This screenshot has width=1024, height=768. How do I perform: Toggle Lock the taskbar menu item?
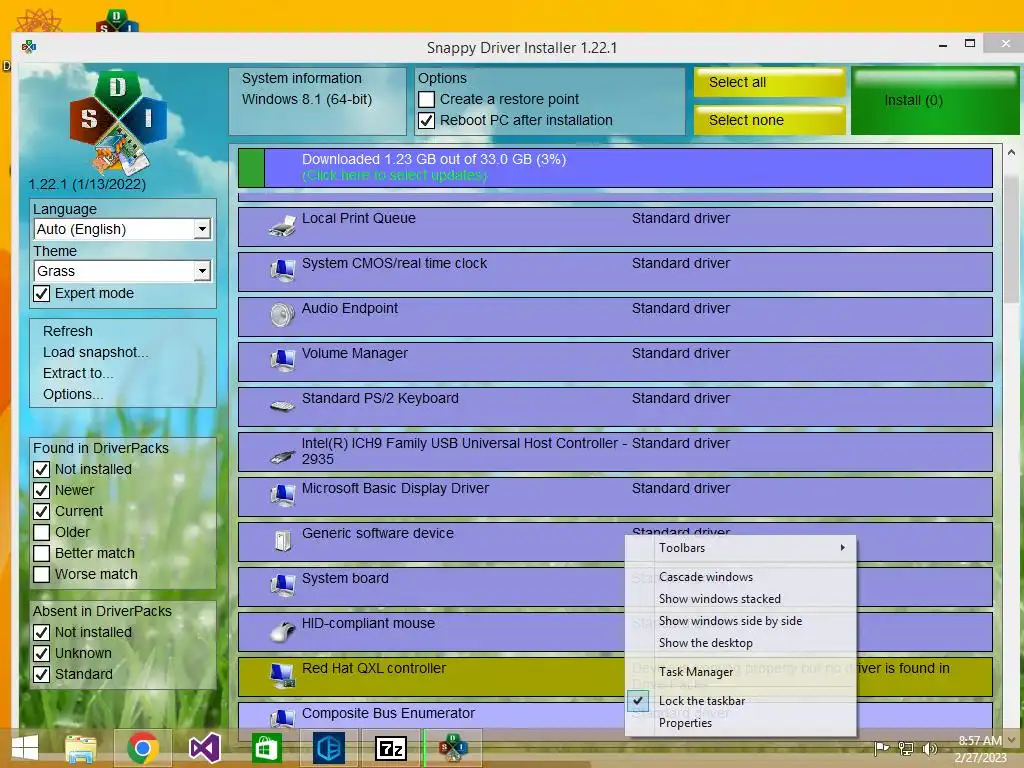pyautogui.click(x=741, y=701)
